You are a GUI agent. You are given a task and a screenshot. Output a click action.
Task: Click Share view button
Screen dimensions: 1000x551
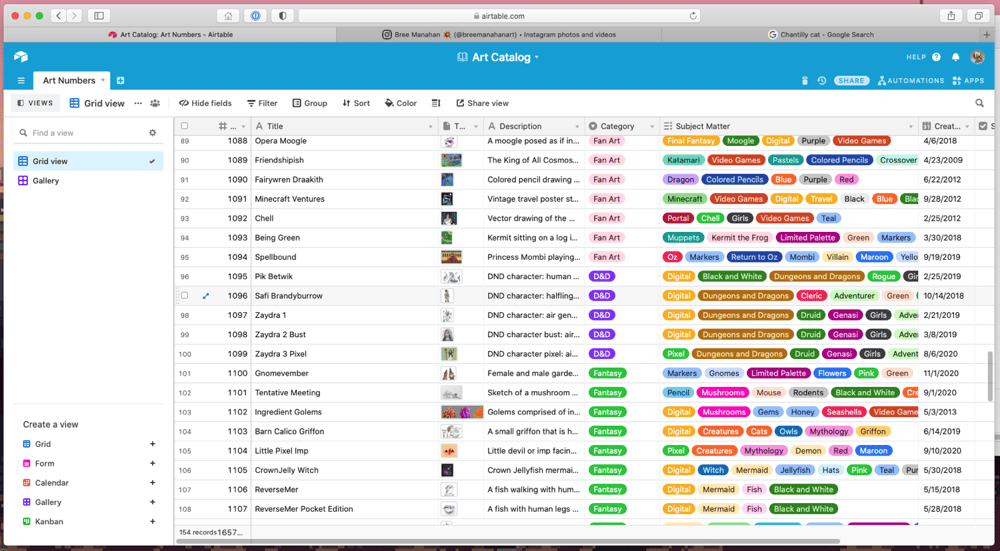(482, 103)
